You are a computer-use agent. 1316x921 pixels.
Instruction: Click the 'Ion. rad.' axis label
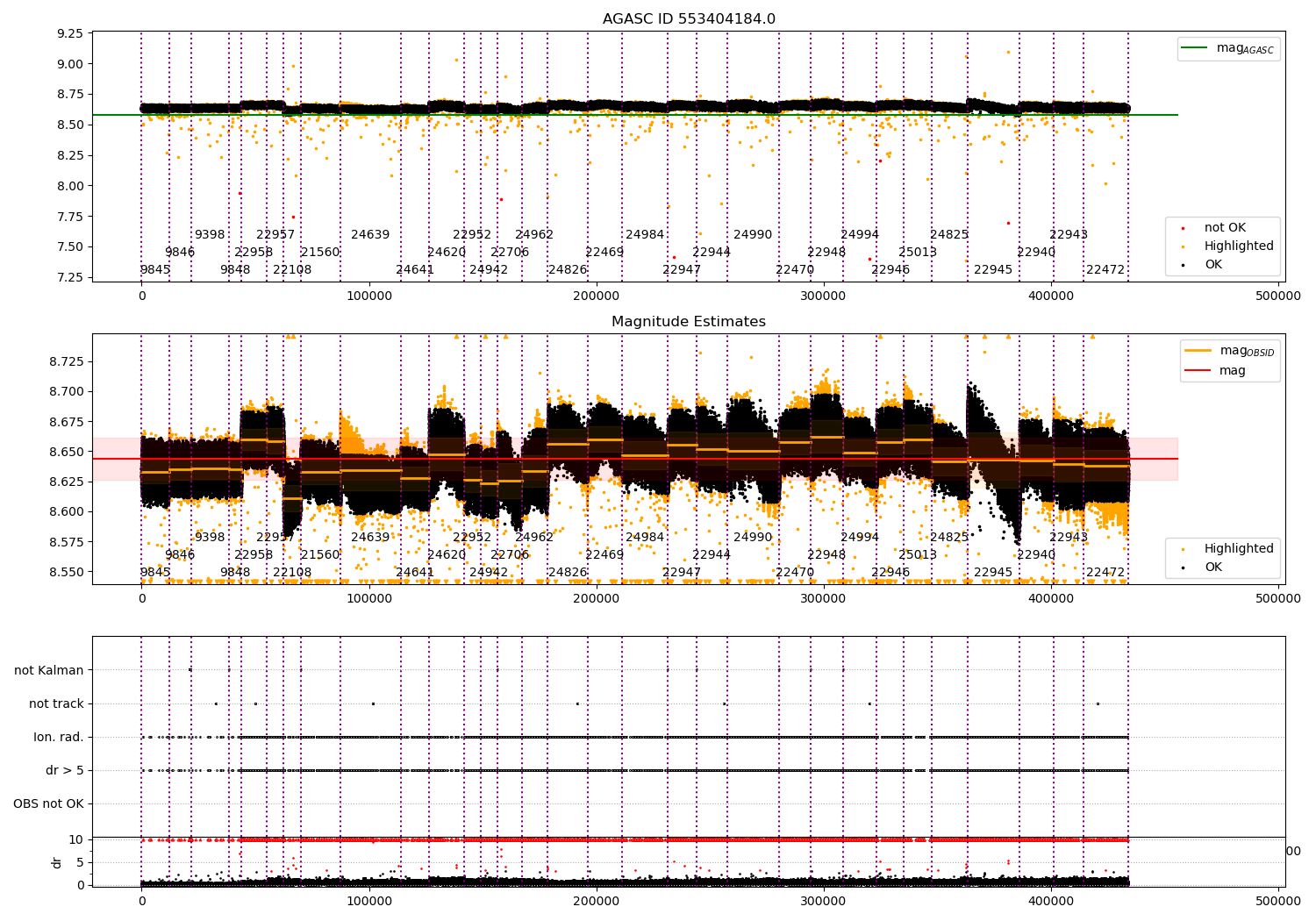(59, 737)
